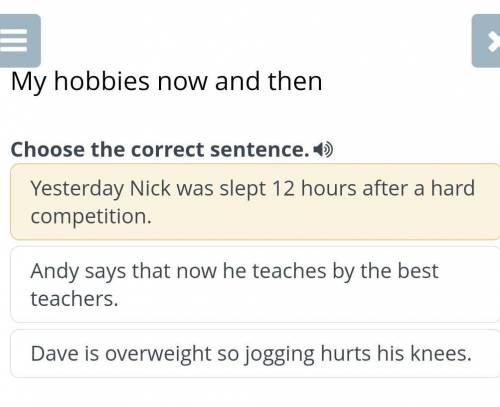Select the sentence starting with "Yesterday Nick"
The image size is (500, 407).
[255, 202]
